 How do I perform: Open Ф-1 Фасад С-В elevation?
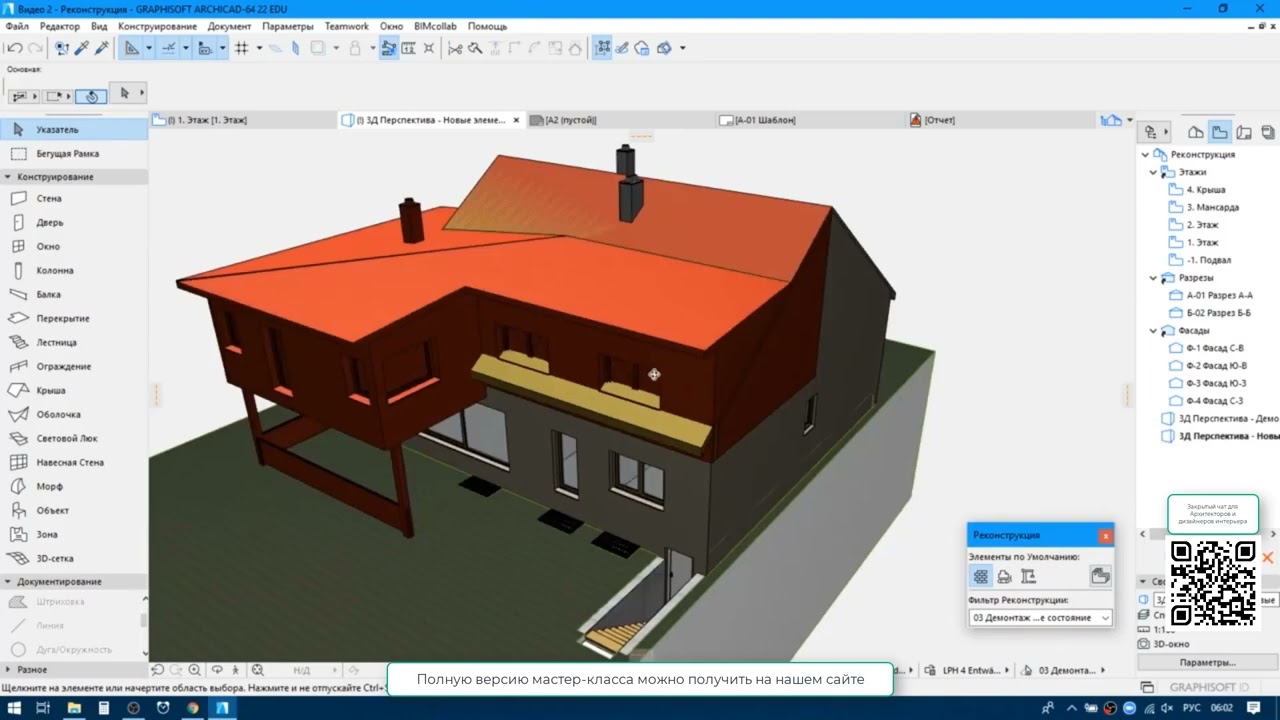click(1215, 349)
